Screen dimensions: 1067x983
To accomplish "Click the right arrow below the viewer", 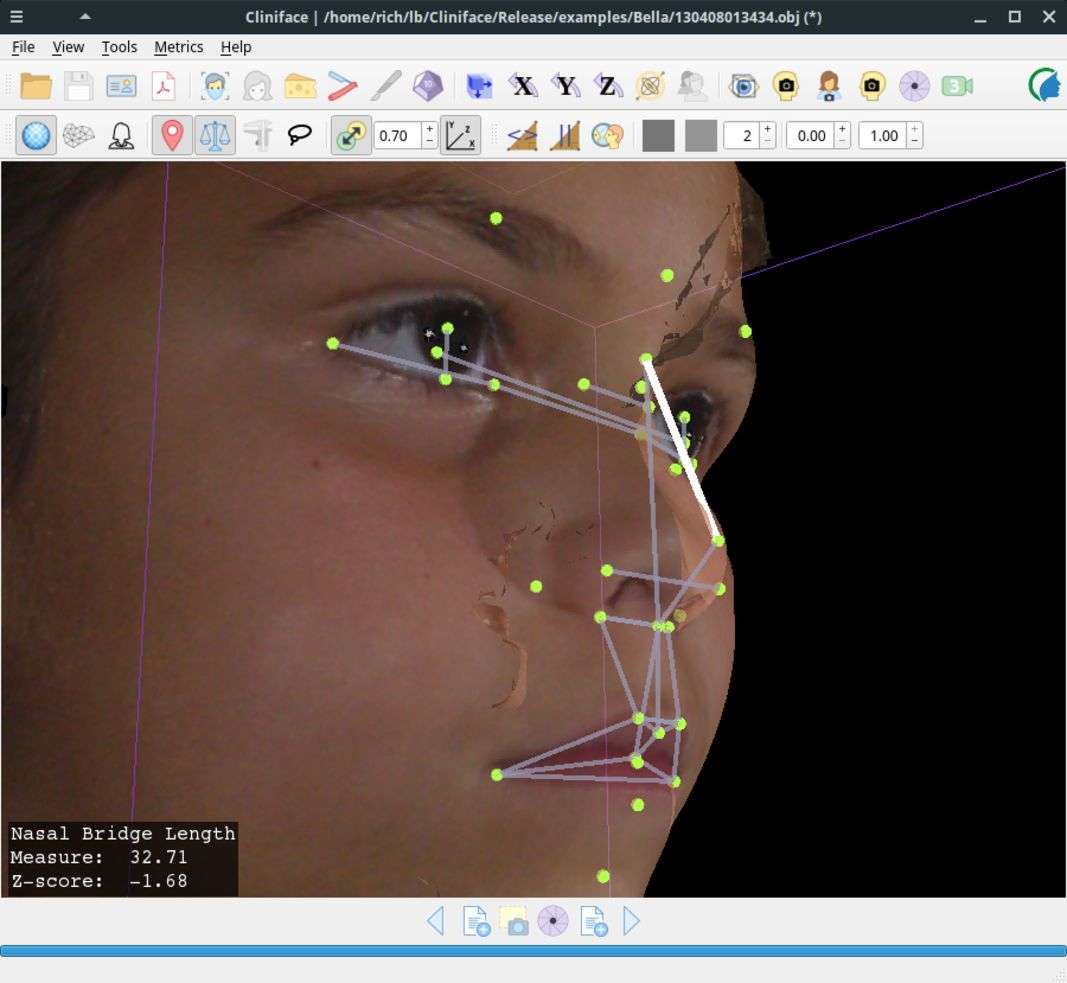I will point(632,920).
